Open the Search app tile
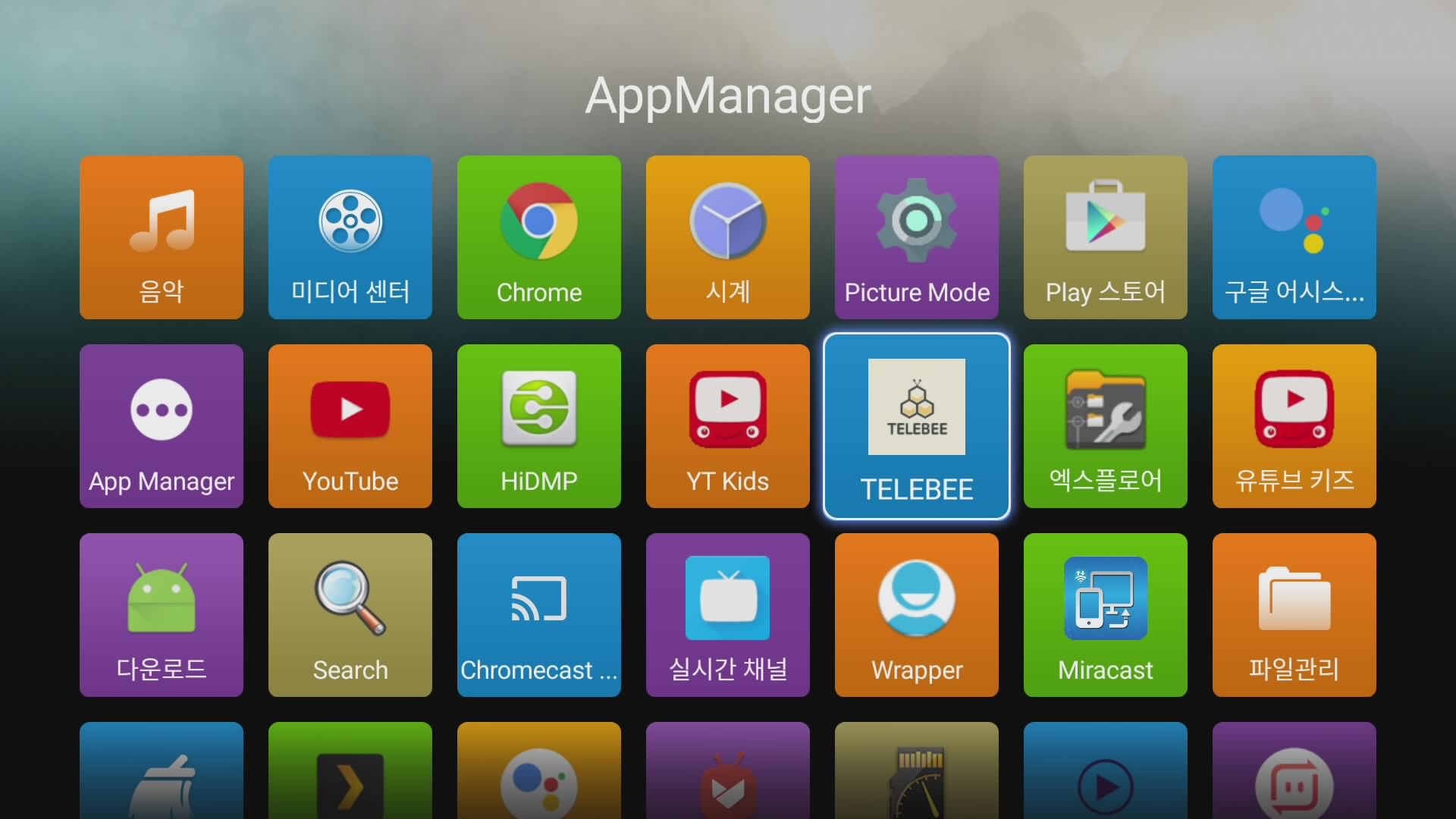The image size is (1456, 819). coord(350,615)
